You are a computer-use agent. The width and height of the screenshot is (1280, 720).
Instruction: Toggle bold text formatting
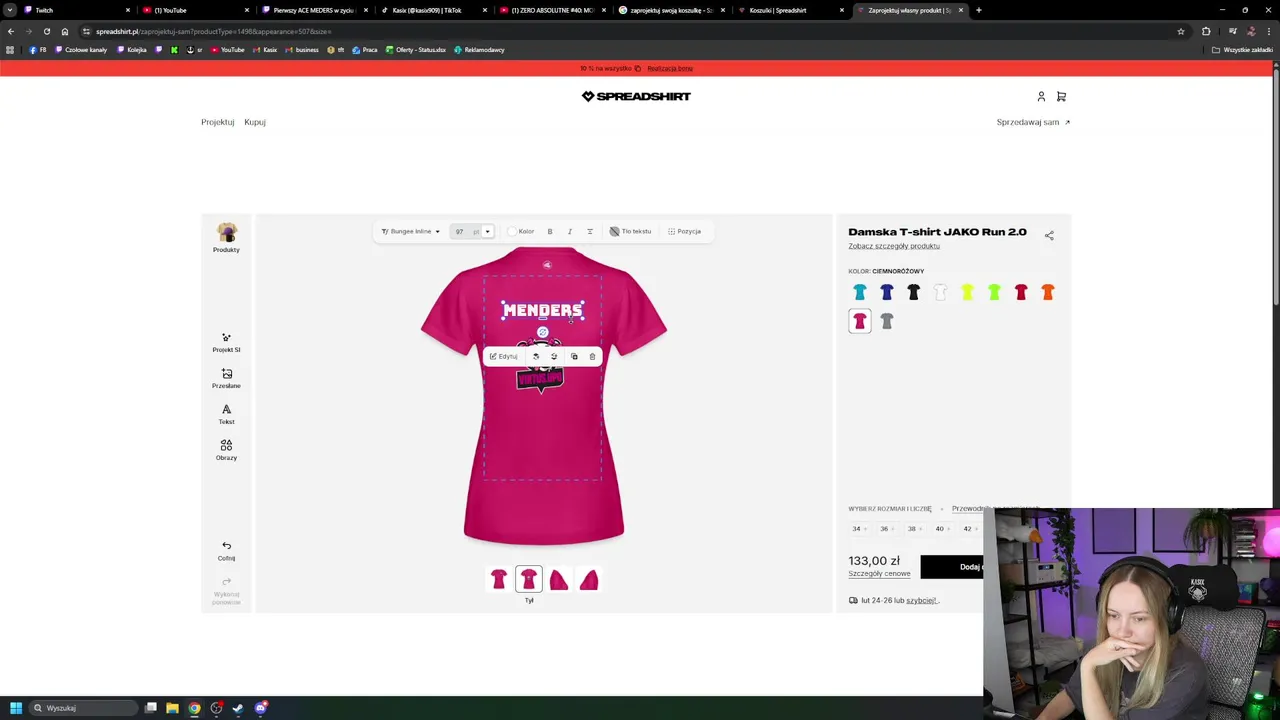549,231
